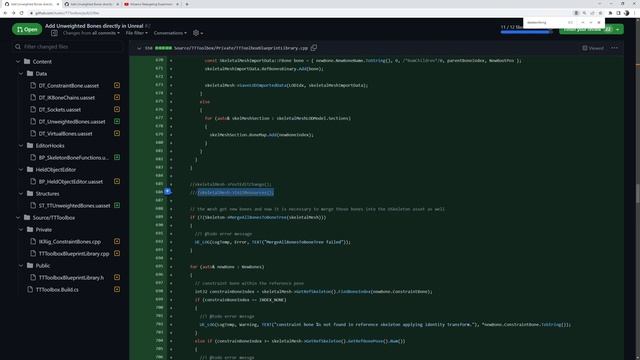Open the diff settings gear menu
640x360 pixels.
click(198, 33)
